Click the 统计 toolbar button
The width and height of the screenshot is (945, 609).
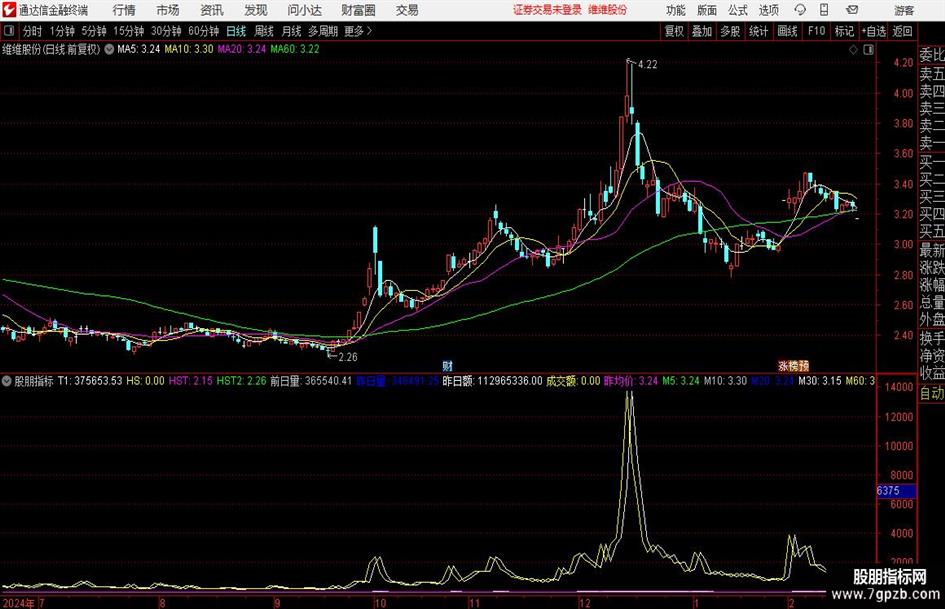click(758, 31)
